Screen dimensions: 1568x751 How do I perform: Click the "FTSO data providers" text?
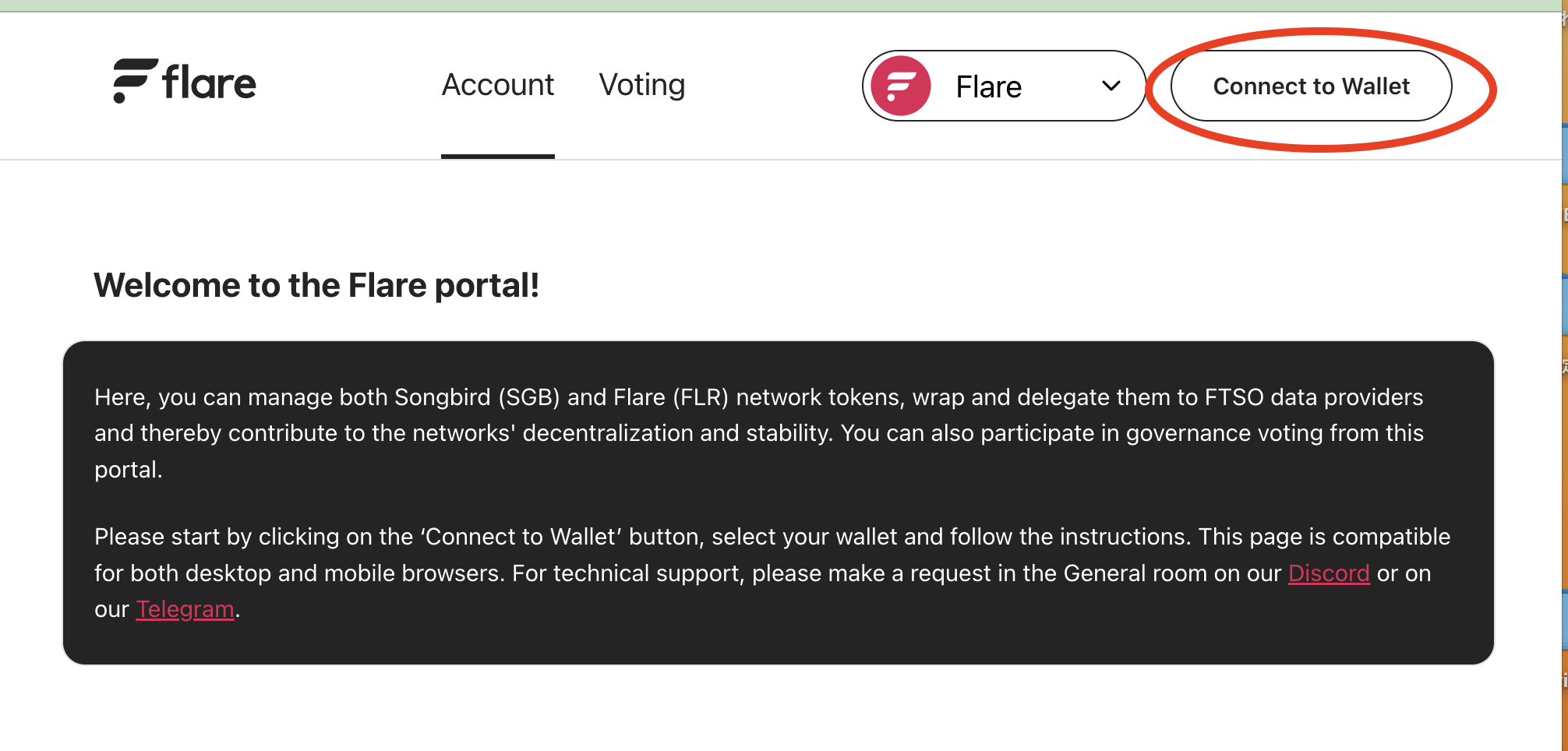coord(1313,397)
